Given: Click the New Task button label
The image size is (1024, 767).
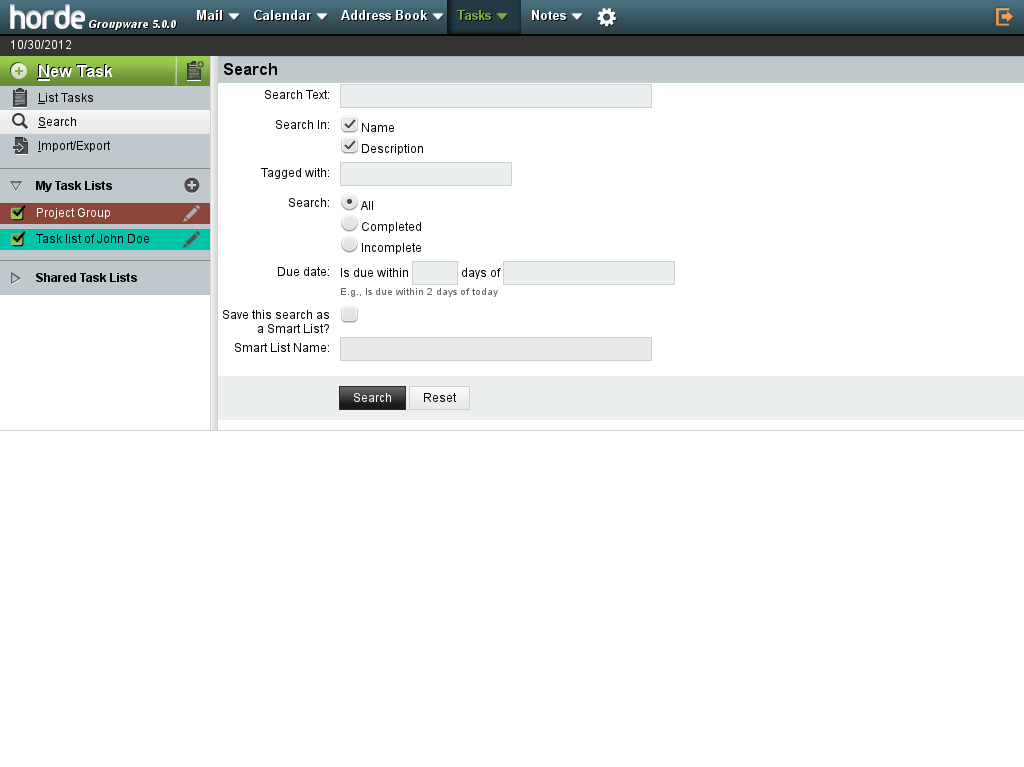Looking at the screenshot, I should (75, 71).
